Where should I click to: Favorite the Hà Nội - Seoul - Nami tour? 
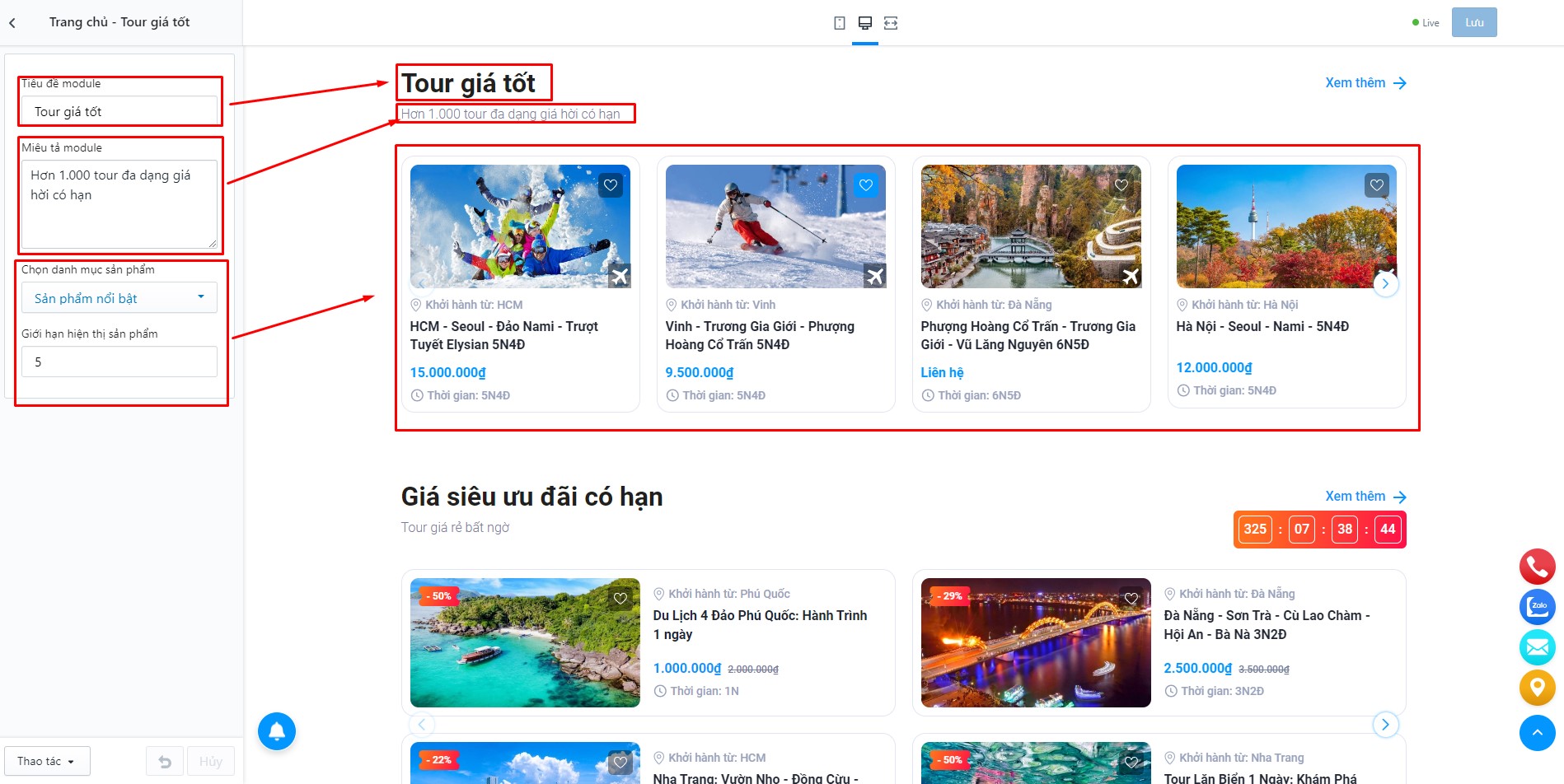click(x=1377, y=185)
